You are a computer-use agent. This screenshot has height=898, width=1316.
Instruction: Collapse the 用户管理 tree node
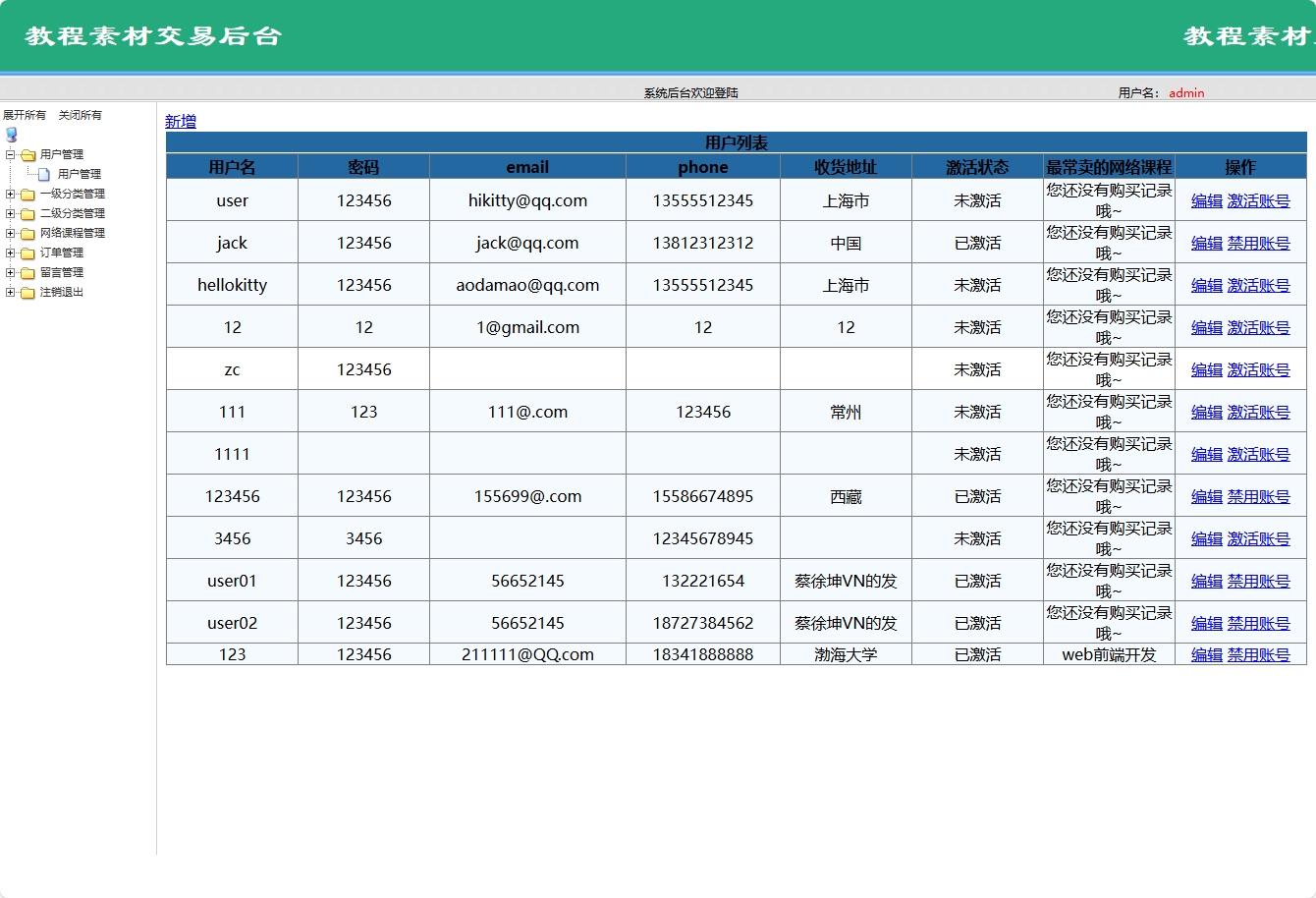point(11,154)
